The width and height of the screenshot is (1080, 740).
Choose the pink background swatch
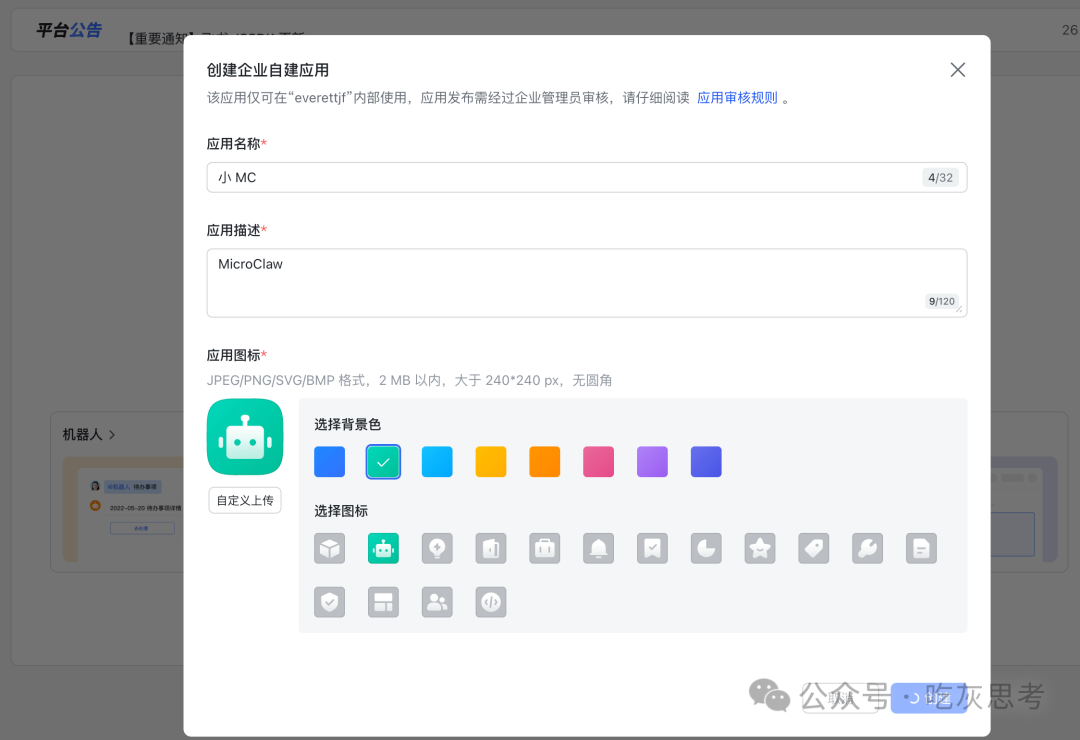599,462
